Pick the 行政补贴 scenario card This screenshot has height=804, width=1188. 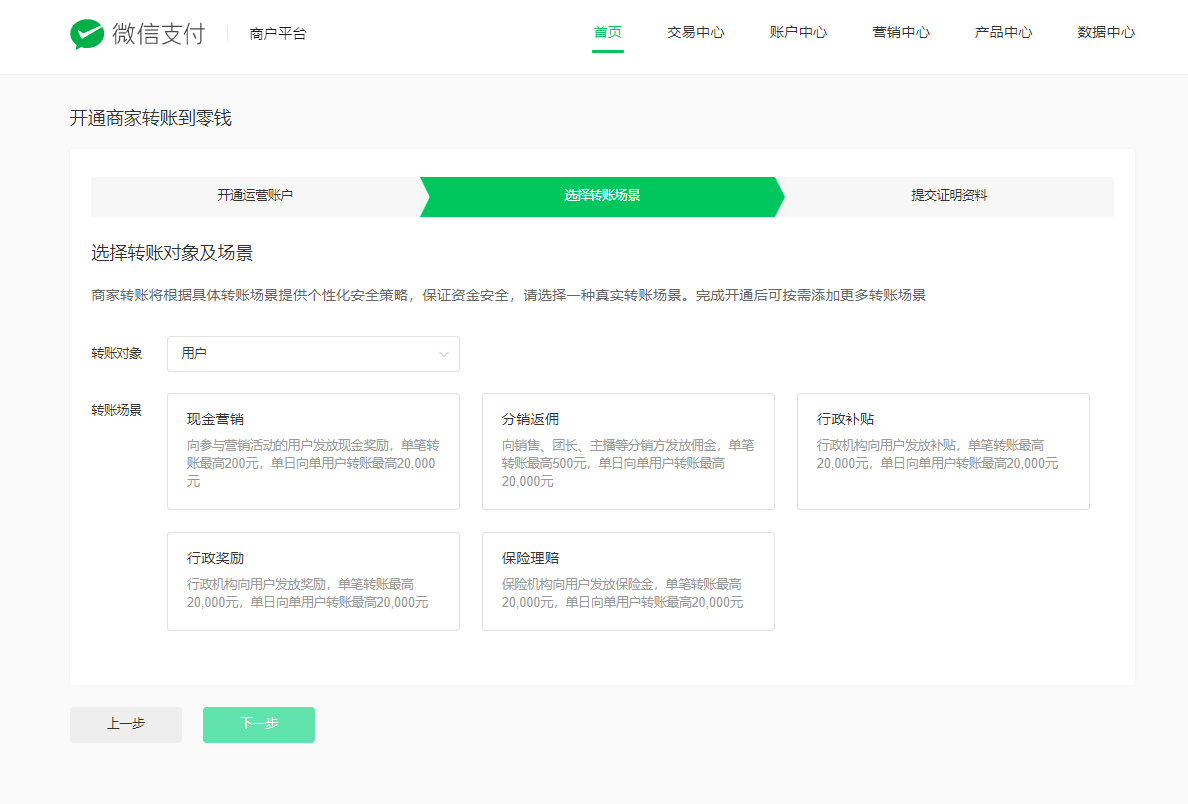[942, 451]
